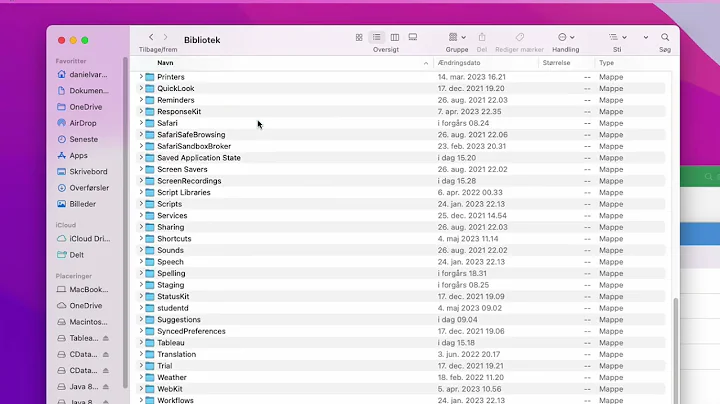
Task: Sort by the Ændringsdato column header
Action: point(459,63)
